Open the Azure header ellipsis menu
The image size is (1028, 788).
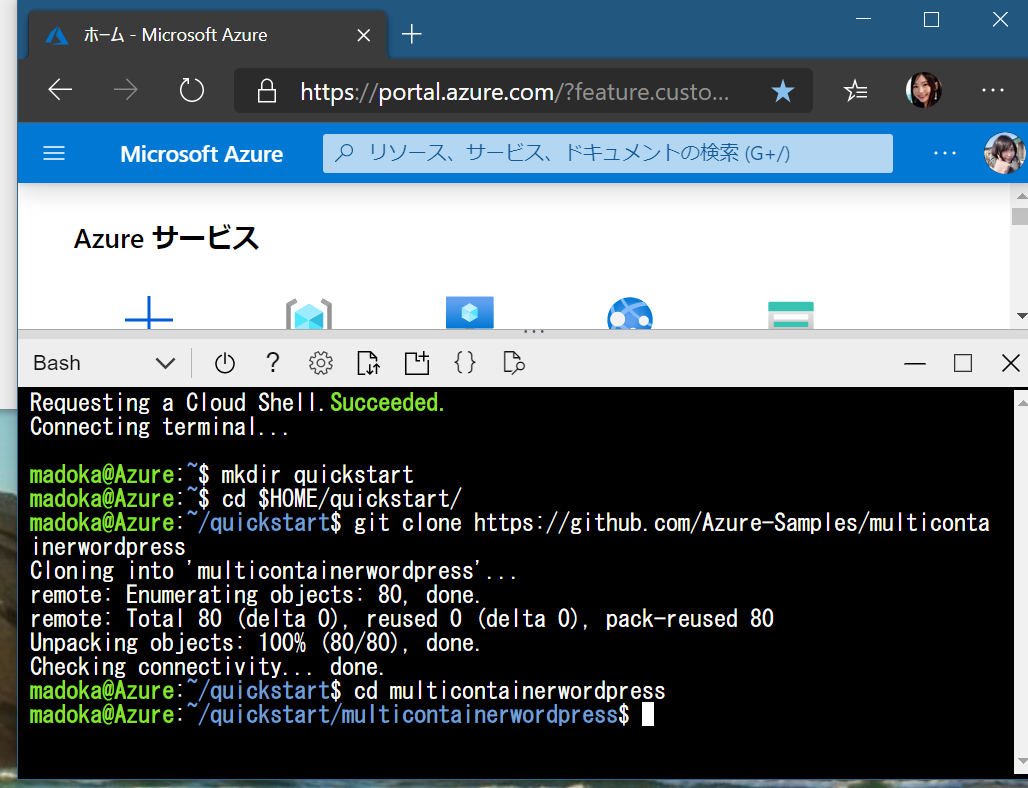pyautogui.click(x=944, y=154)
